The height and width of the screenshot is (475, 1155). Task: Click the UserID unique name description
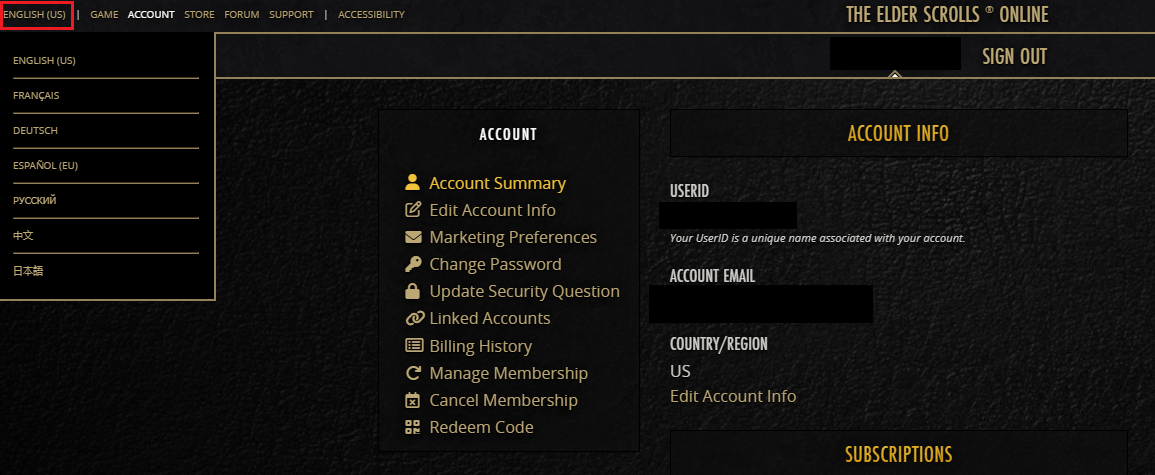click(x=817, y=239)
